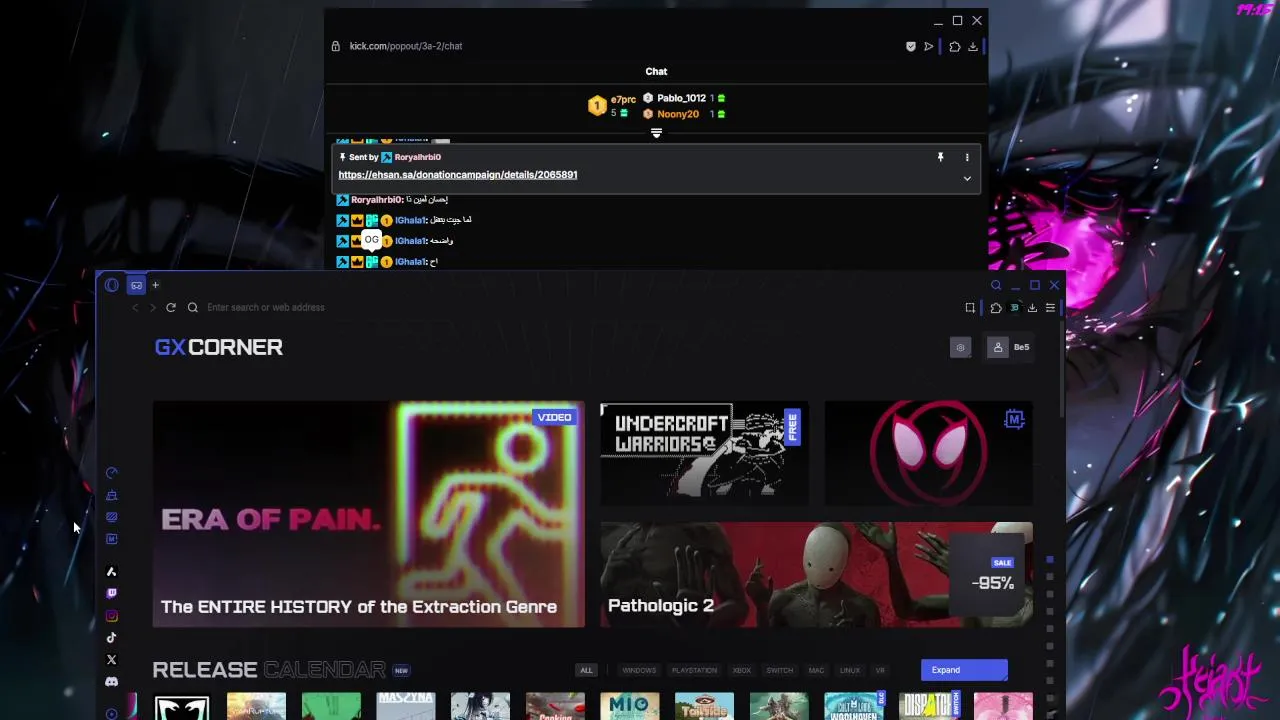
Task: Collapse the gift leaderboard in chat
Action: 656,133
